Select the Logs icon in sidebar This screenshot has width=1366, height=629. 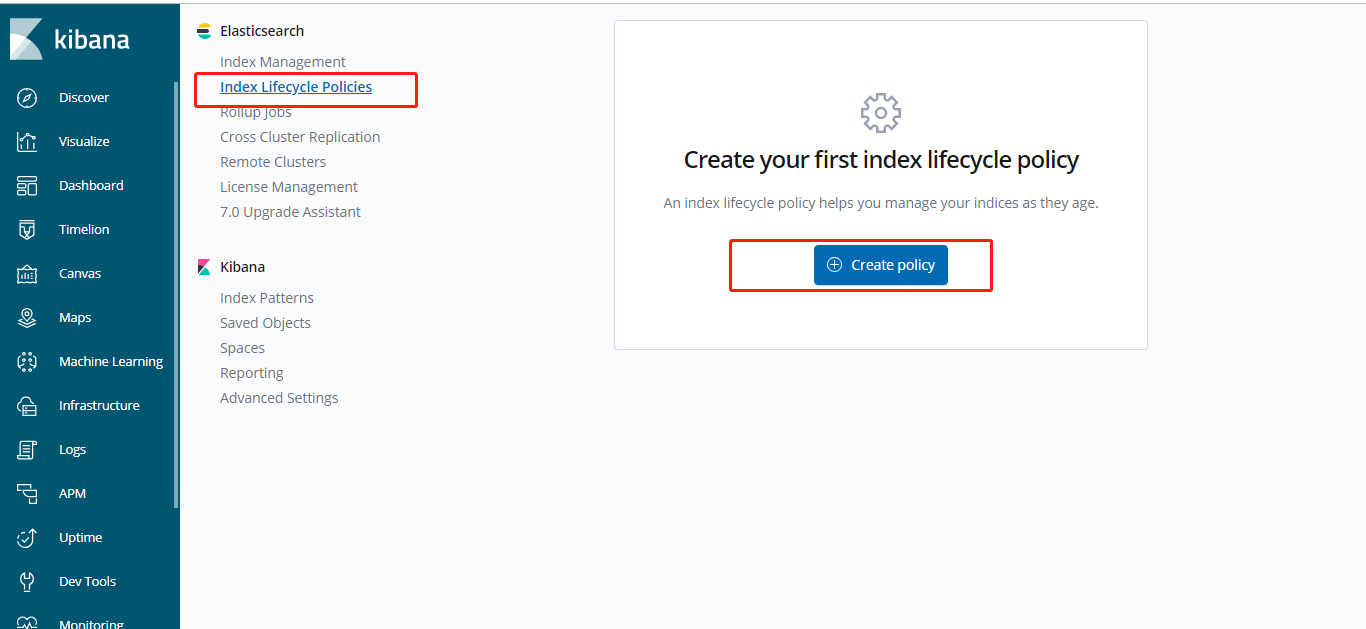[27, 450]
